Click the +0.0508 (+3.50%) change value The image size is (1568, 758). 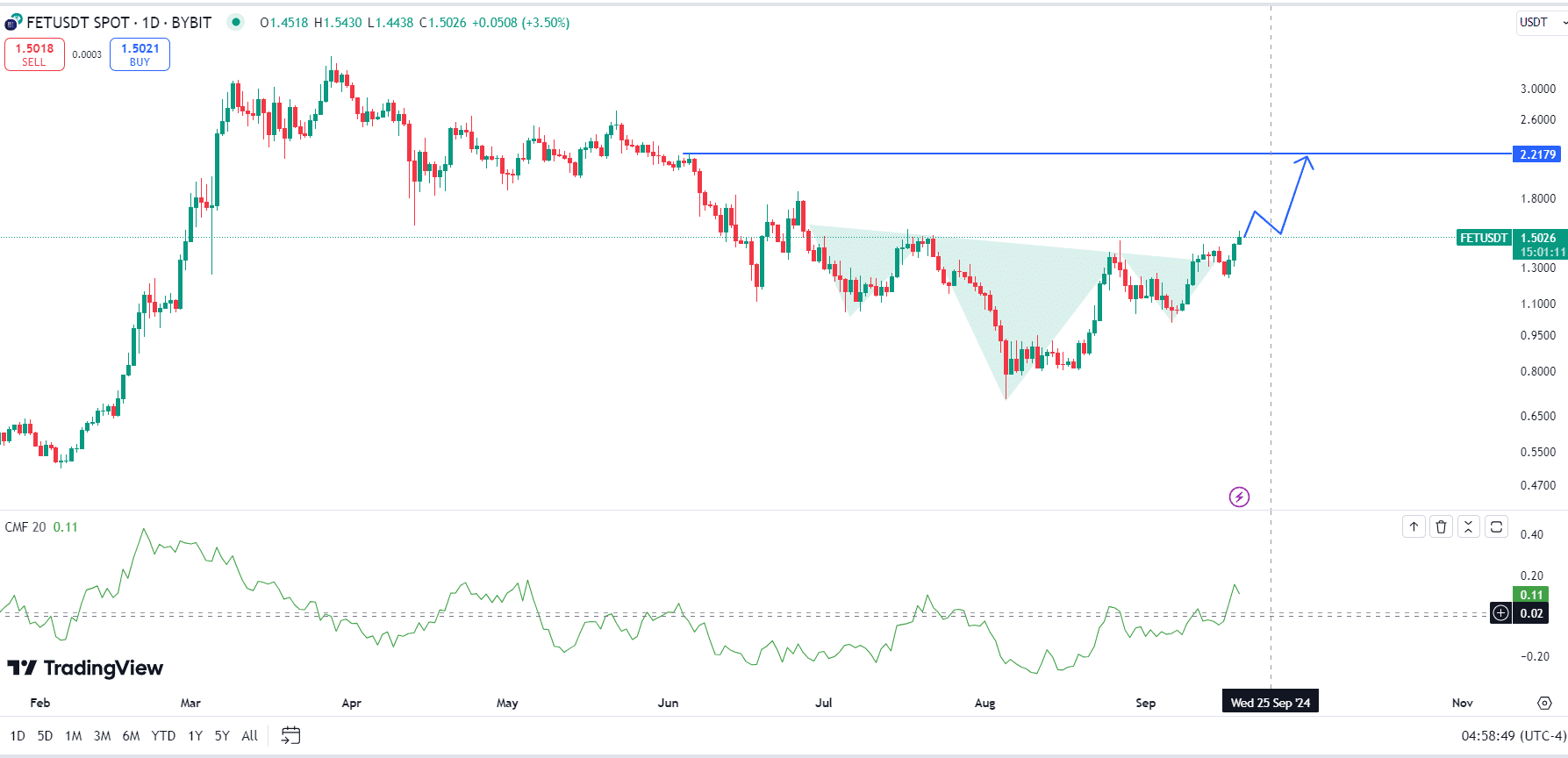coord(521,23)
